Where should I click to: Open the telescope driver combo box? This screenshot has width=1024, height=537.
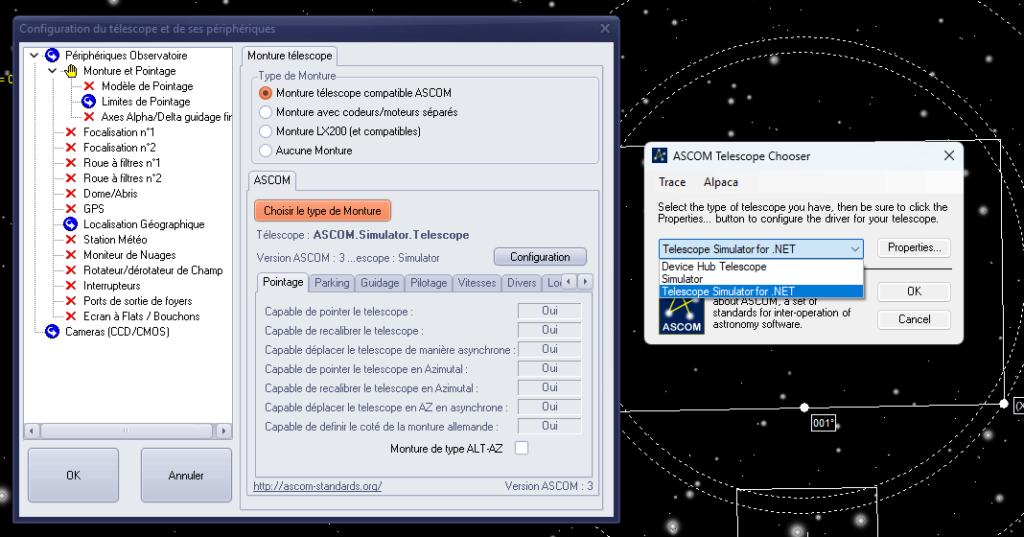point(761,249)
